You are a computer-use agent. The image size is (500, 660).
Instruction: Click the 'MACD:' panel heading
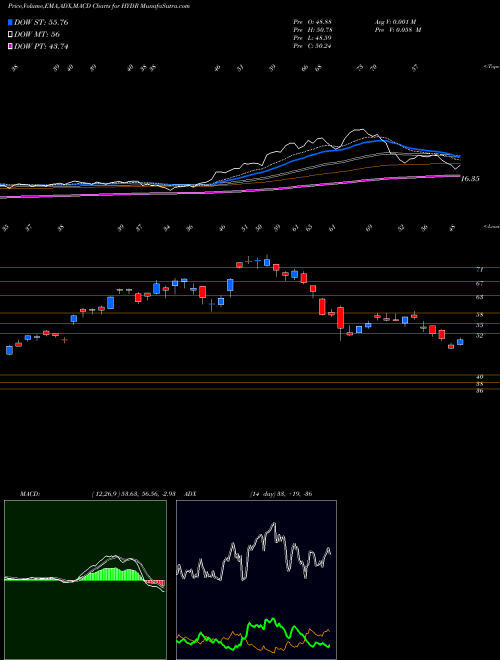coord(29,494)
